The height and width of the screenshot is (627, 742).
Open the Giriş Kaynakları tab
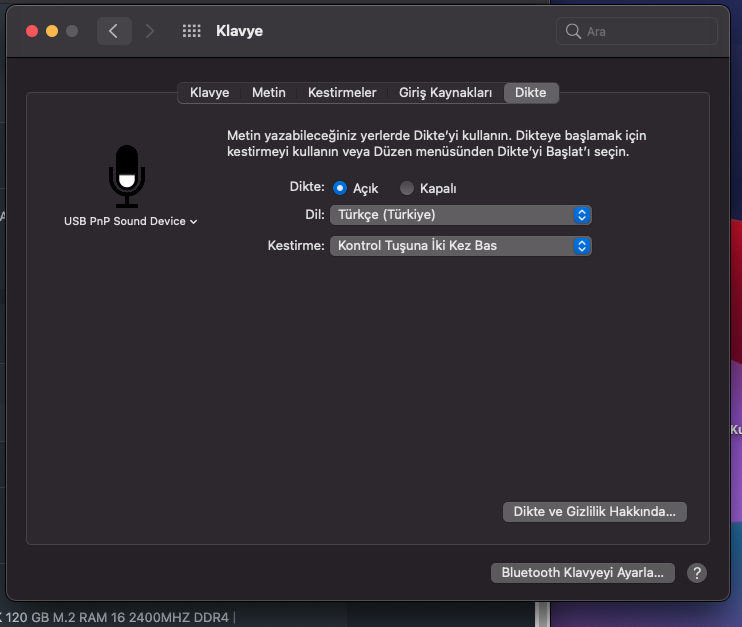coord(445,93)
